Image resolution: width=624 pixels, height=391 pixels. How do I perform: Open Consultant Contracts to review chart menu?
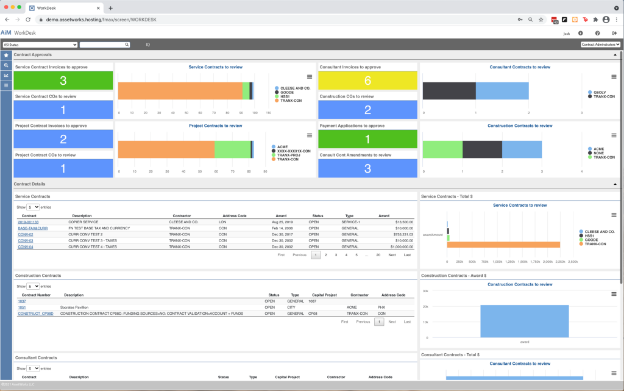tap(614, 77)
